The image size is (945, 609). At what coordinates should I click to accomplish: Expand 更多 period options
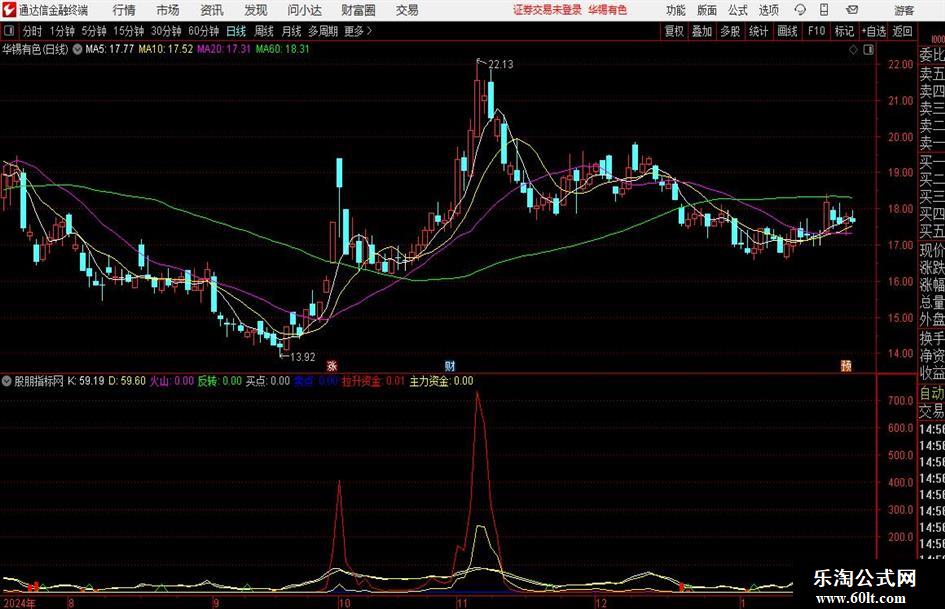click(x=358, y=31)
